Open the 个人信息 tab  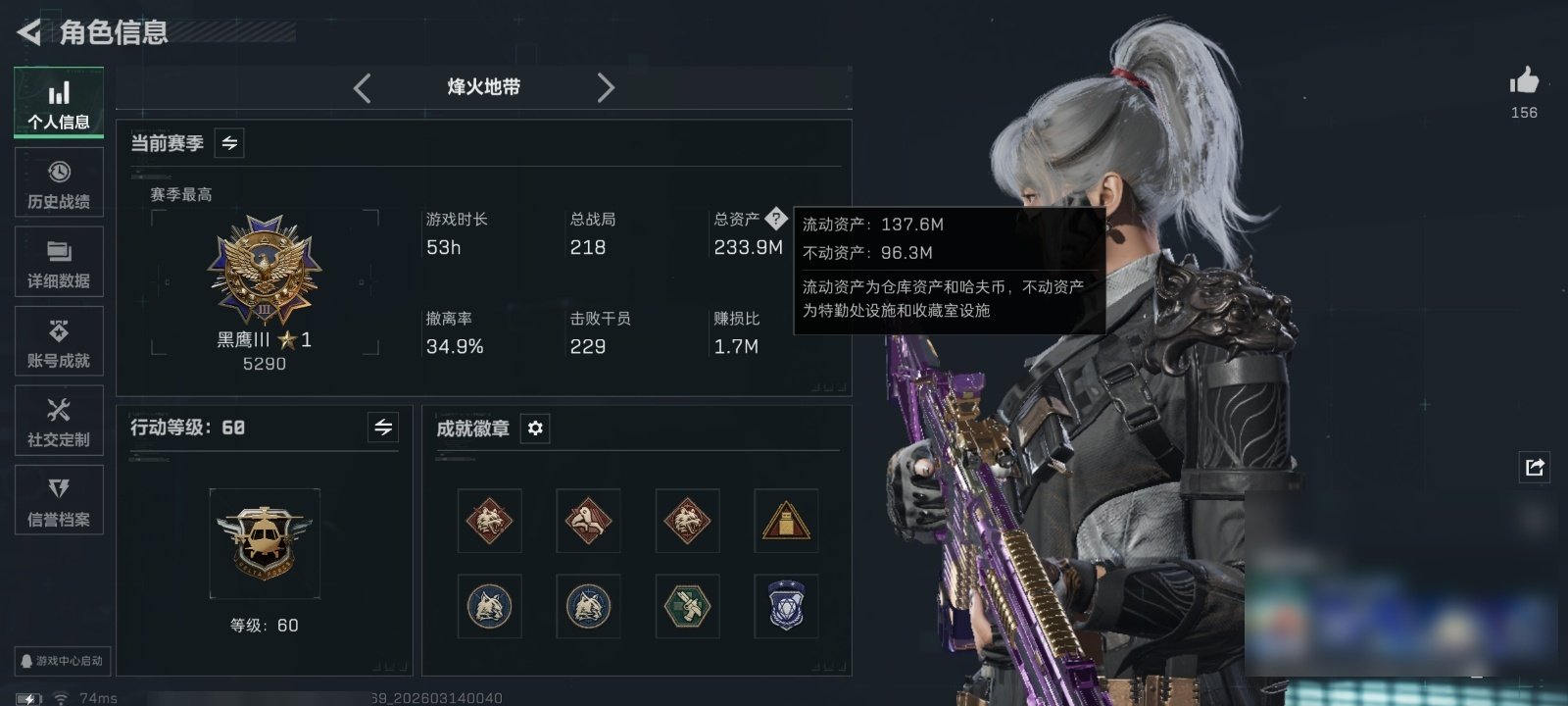coord(59,103)
